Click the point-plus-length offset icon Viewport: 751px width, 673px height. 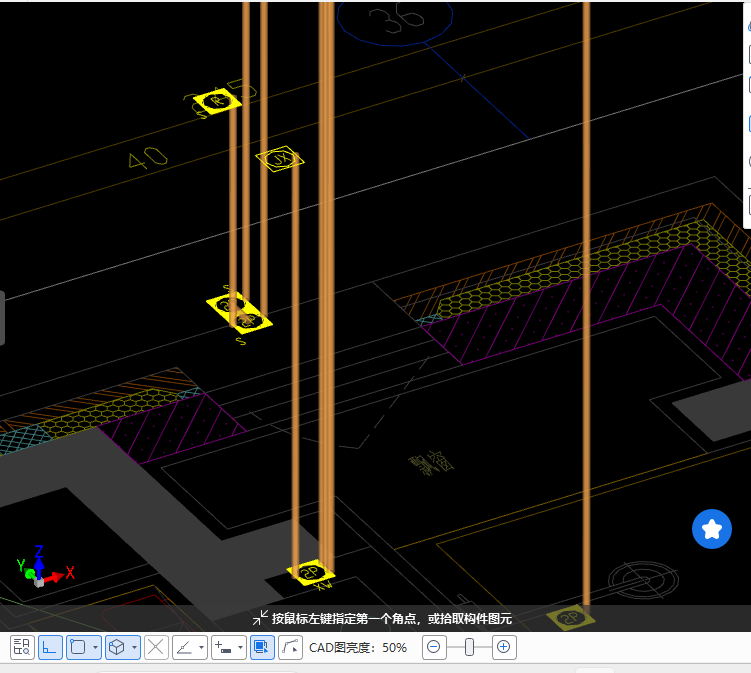(224, 647)
